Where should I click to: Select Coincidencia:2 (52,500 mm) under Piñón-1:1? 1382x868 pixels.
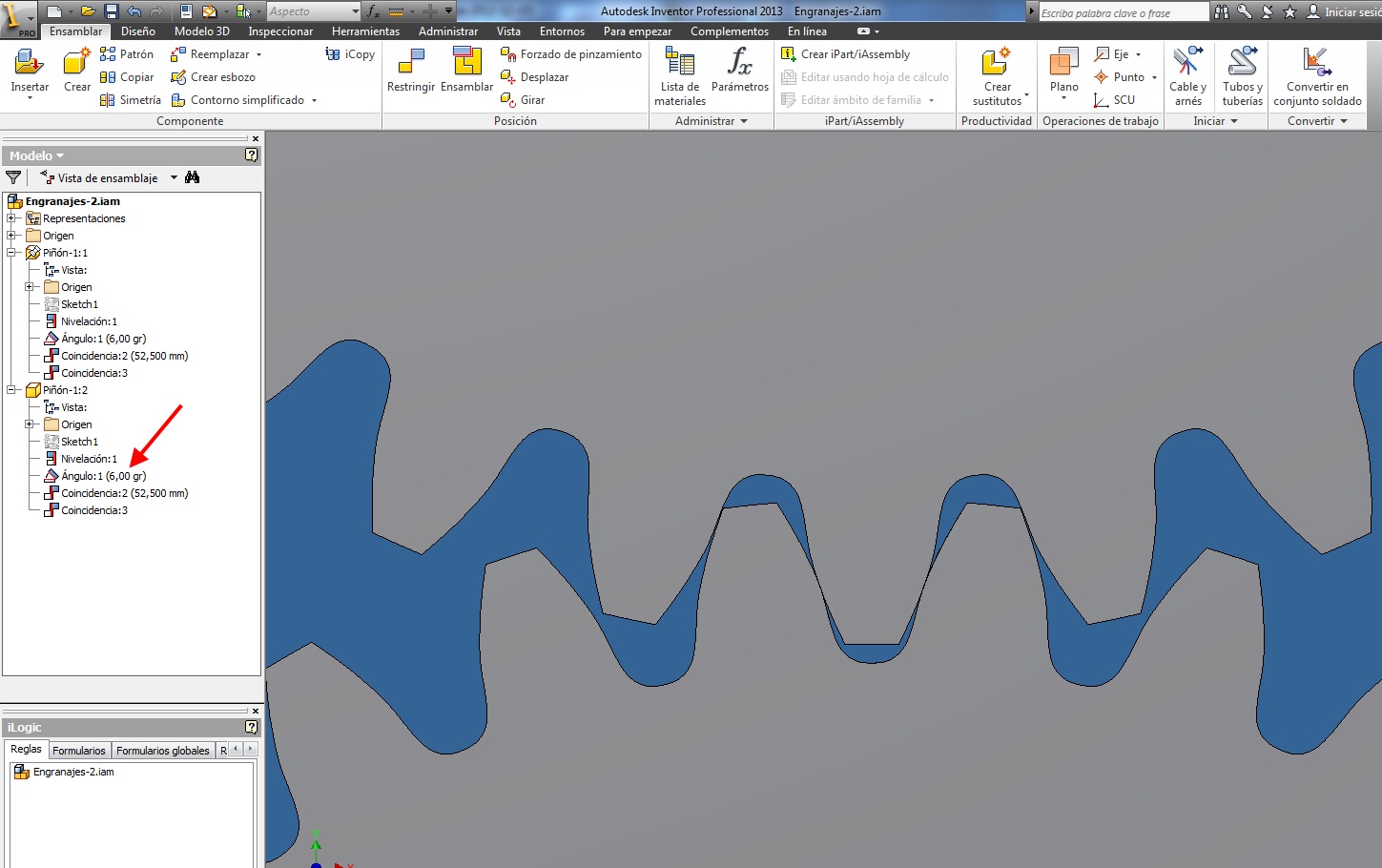coord(124,356)
